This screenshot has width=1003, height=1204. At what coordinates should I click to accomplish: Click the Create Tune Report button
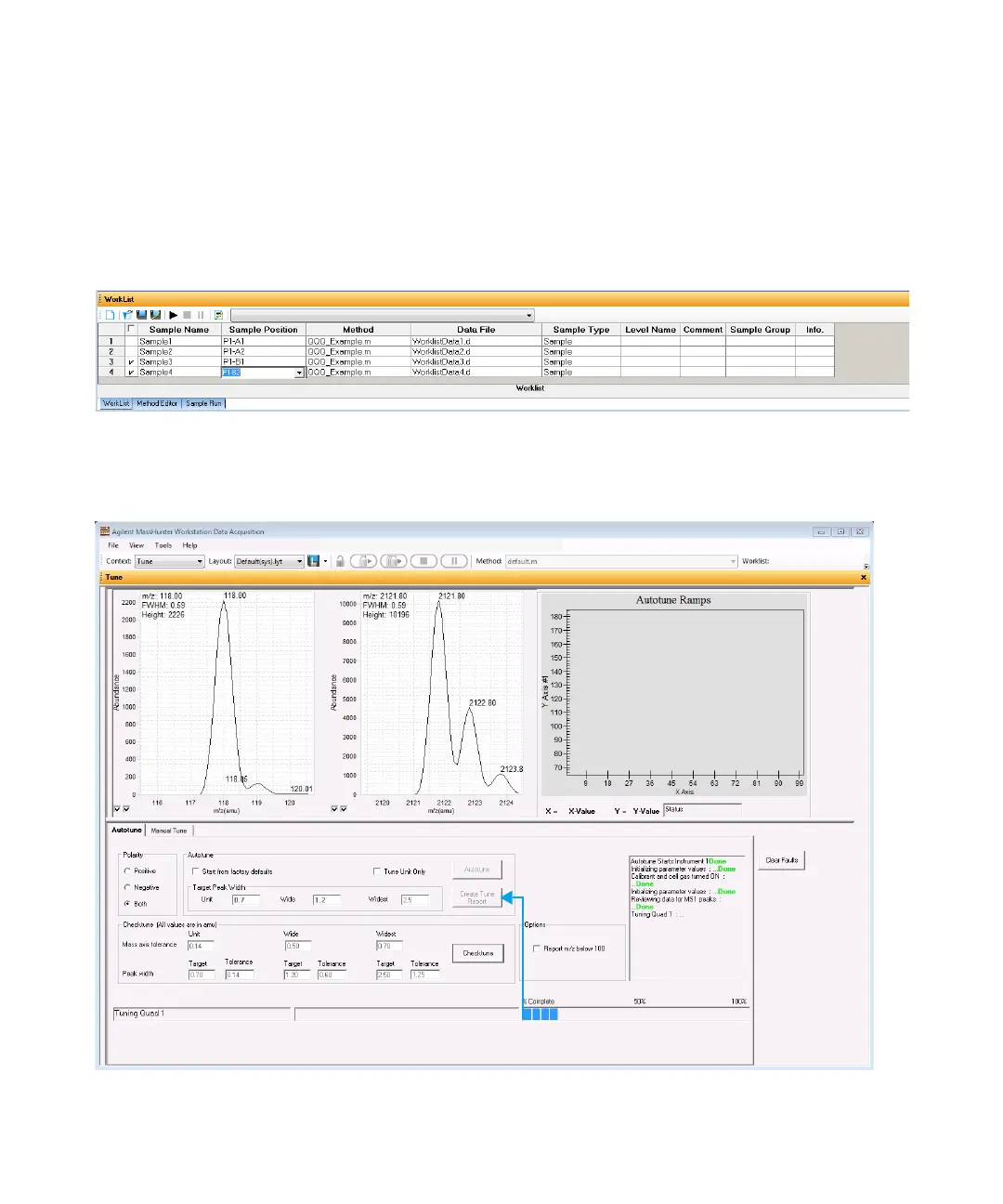pyautogui.click(x=477, y=897)
